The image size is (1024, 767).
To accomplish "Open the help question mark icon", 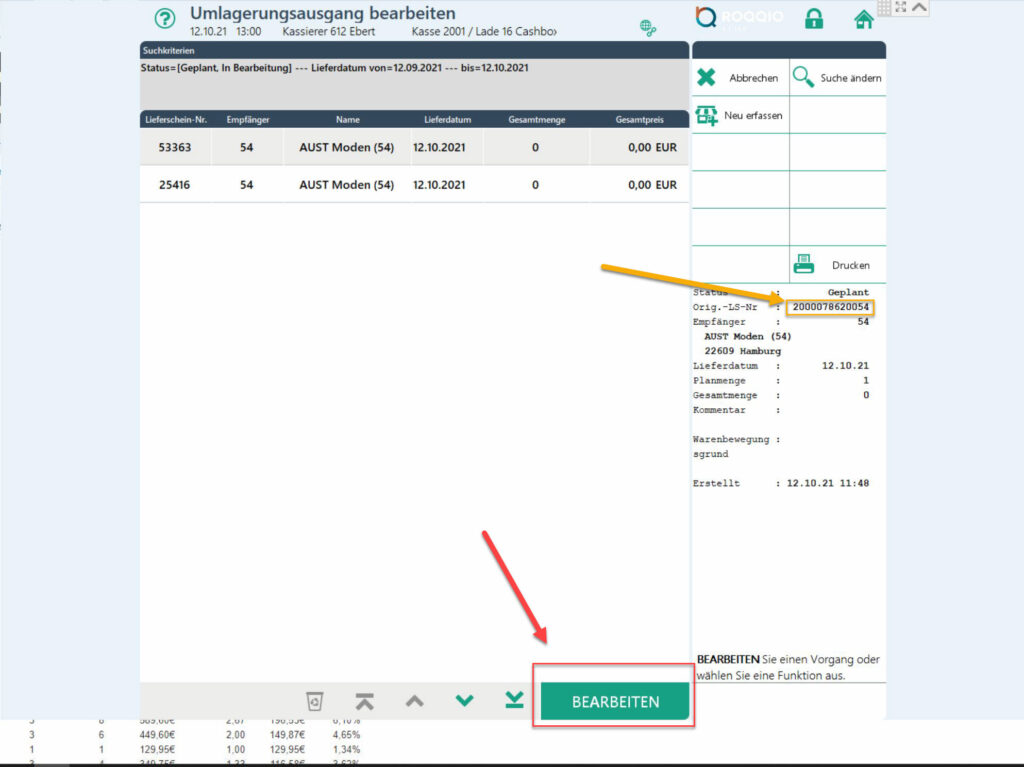I will coord(165,19).
